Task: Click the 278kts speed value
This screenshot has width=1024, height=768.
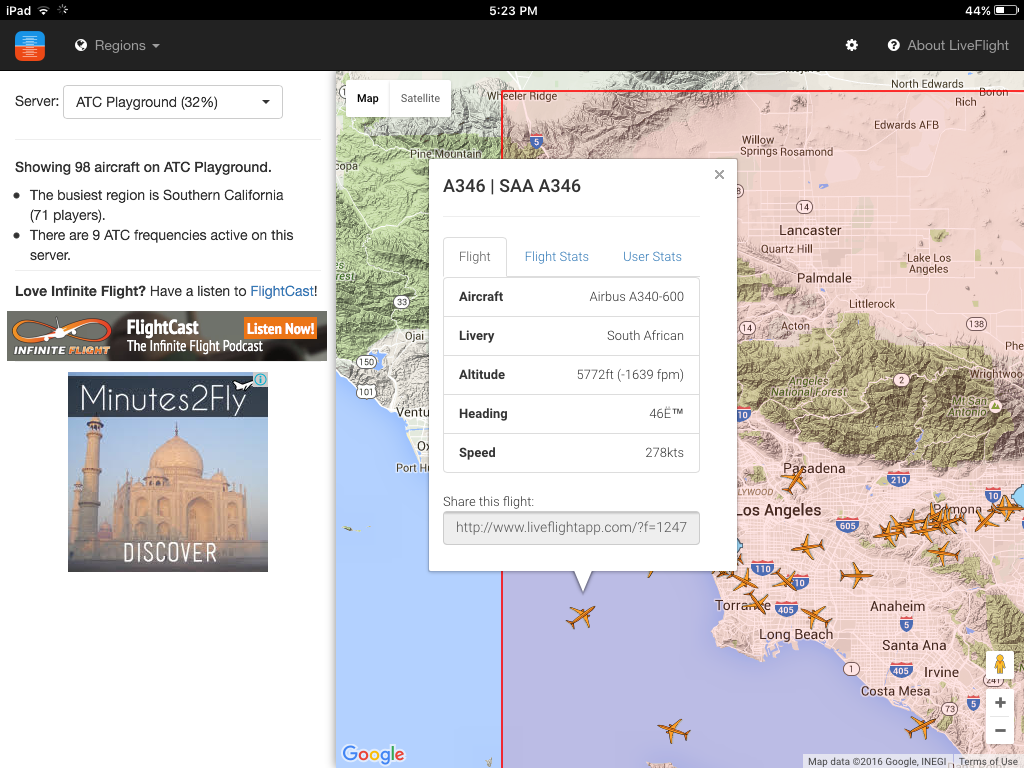Action: (664, 453)
